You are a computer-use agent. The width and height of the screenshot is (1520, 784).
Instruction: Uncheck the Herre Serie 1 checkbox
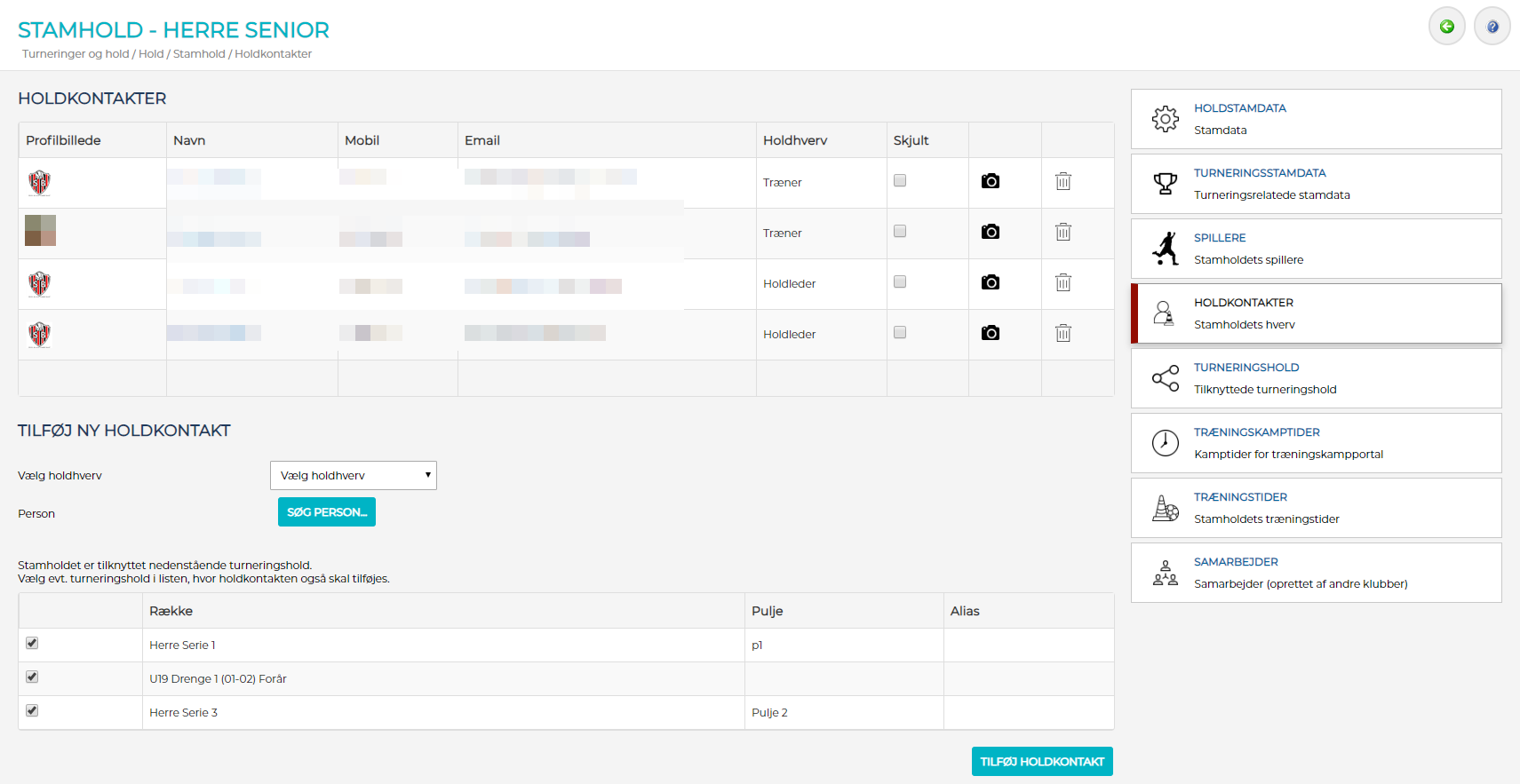click(x=32, y=644)
